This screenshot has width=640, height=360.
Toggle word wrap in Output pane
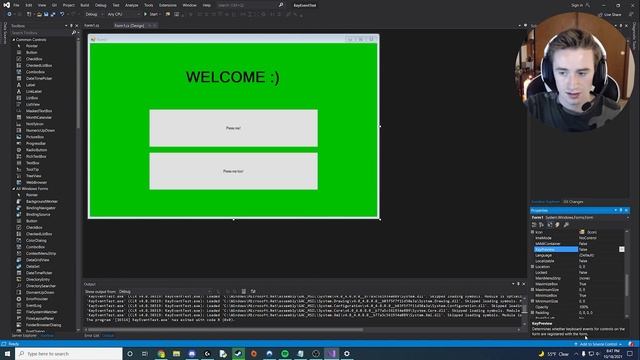tap(253, 291)
